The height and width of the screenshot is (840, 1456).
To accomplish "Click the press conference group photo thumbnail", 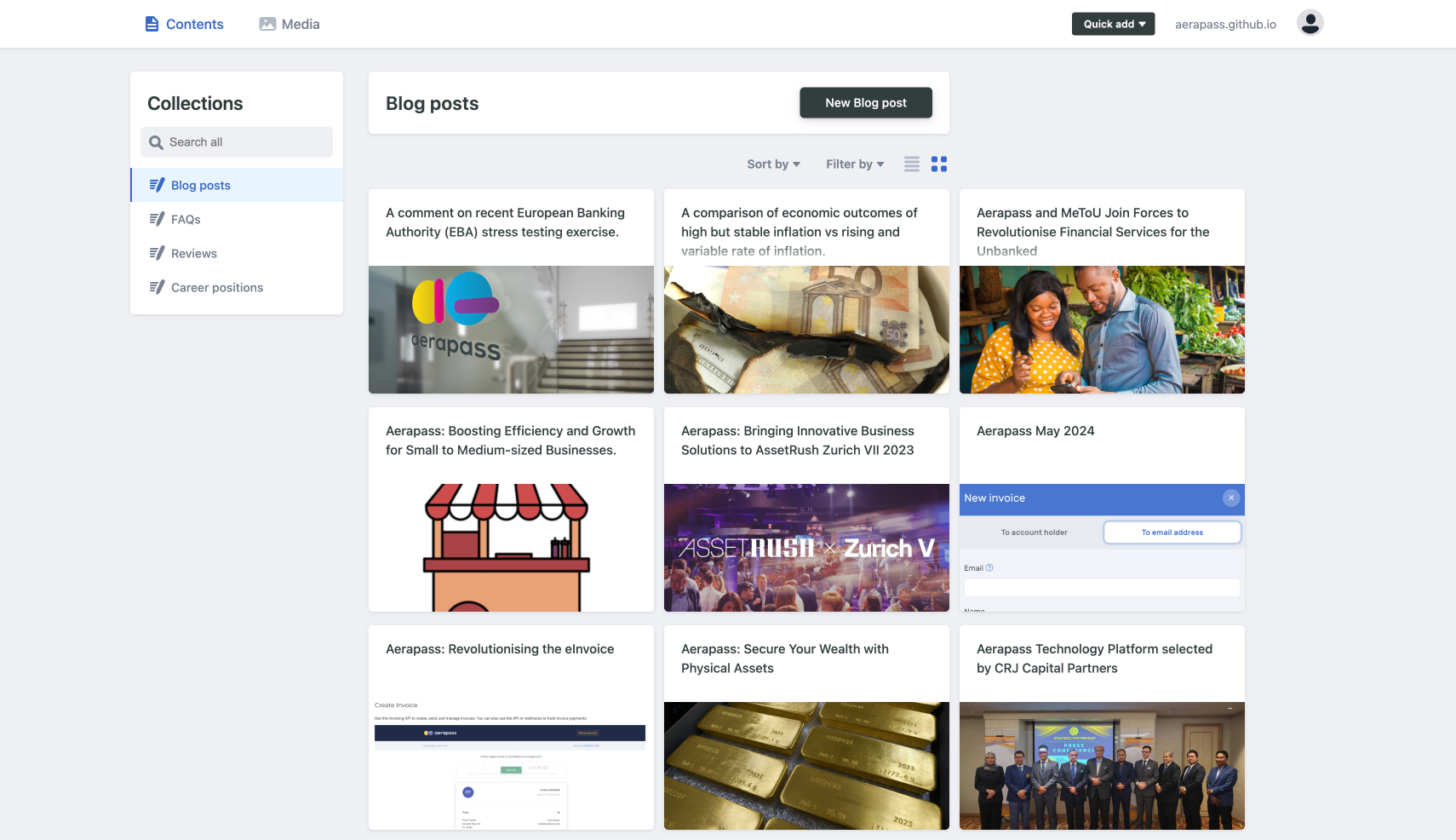I will pos(1102,766).
